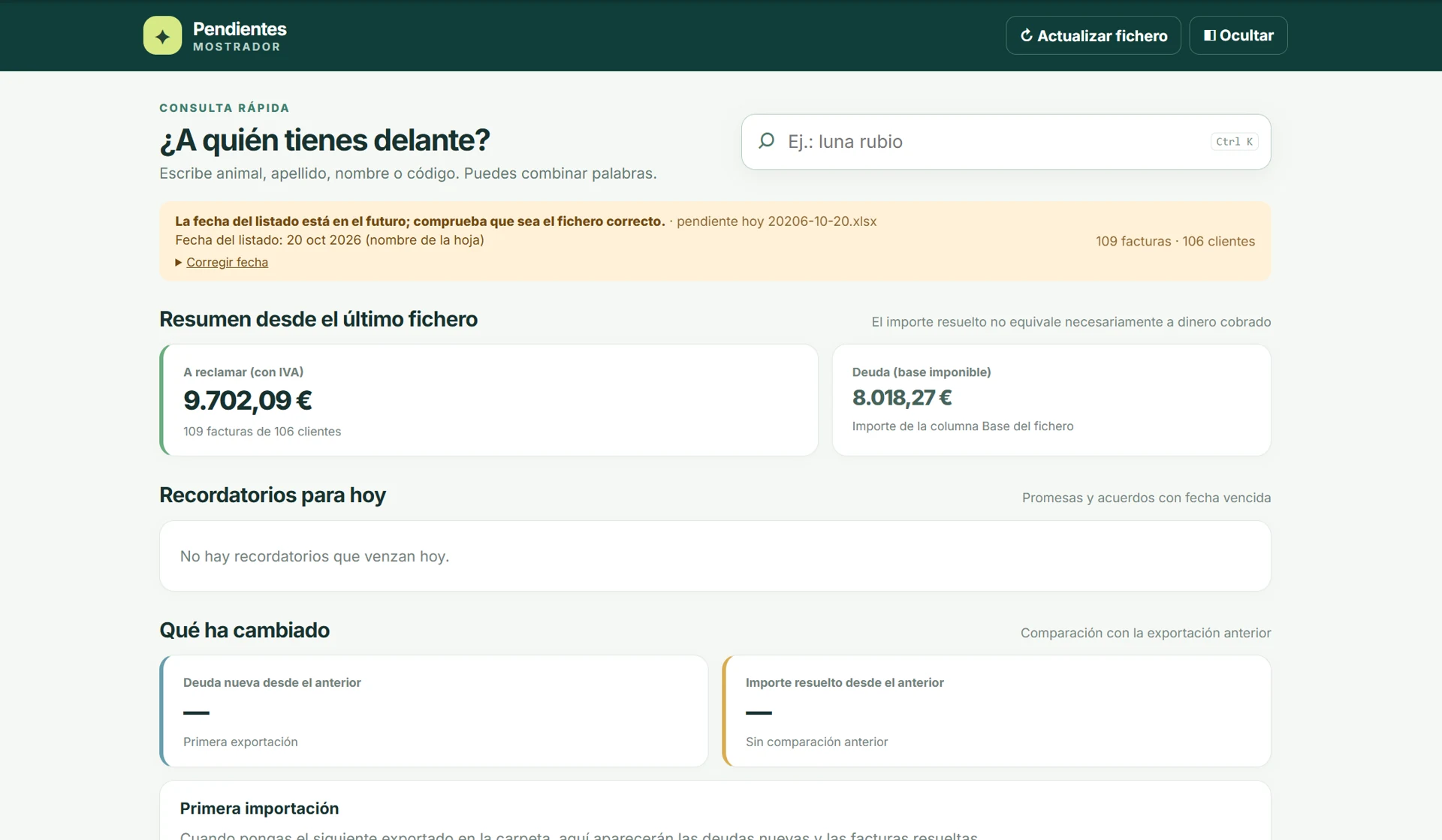Select the 8.018,27 € base debt amount
The image size is (1442, 840).
click(902, 398)
